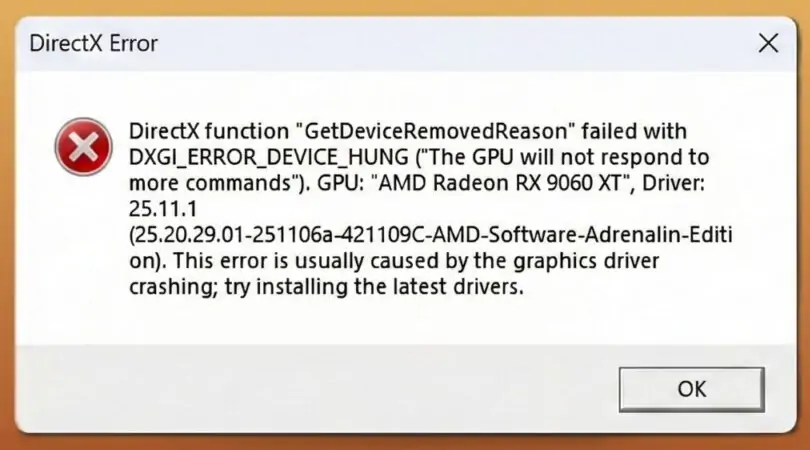
Task: Click "This error is usually caused" sentence
Action: pos(300,262)
